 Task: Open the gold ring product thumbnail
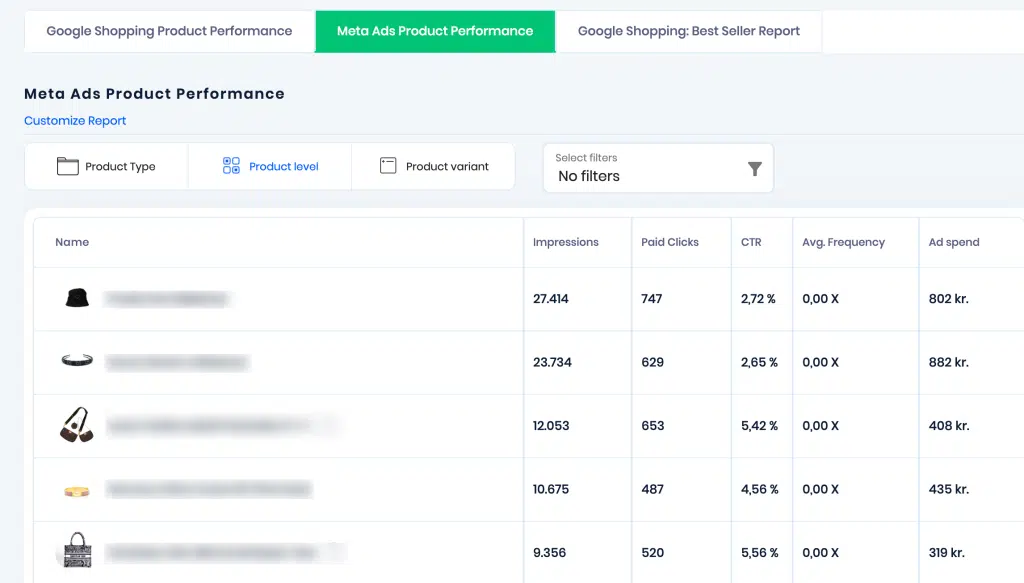point(77,491)
